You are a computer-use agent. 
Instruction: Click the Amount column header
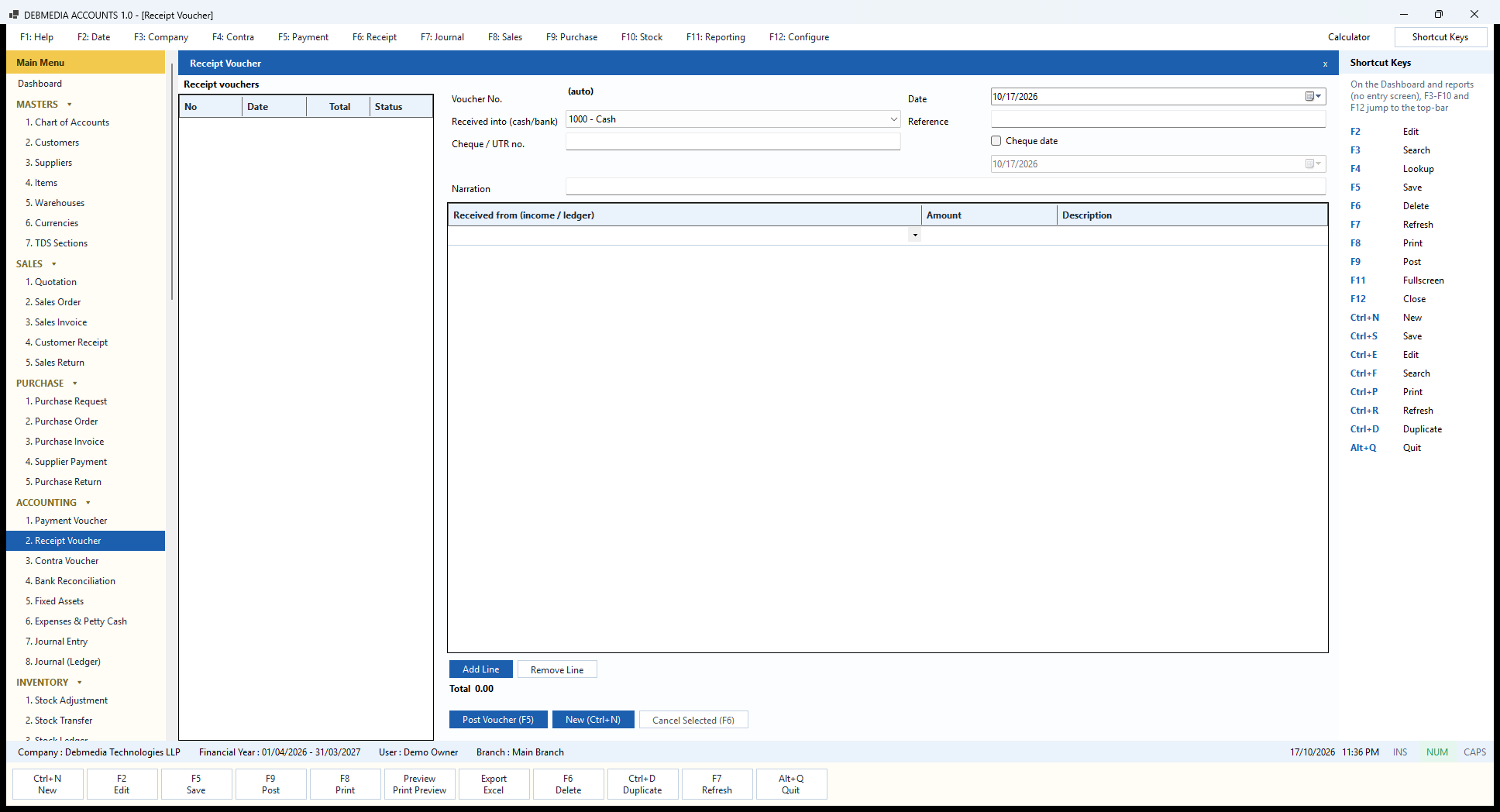coord(989,215)
